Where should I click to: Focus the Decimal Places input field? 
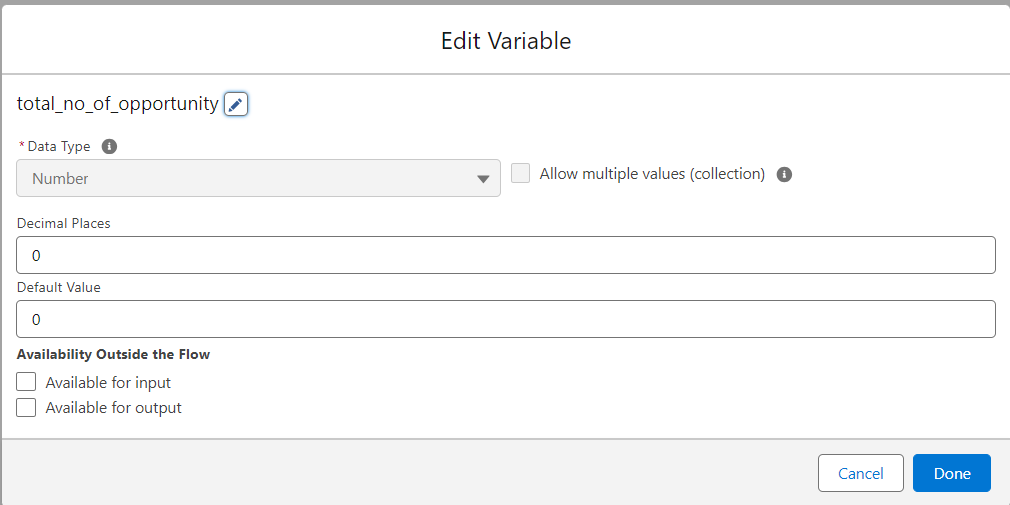(506, 255)
